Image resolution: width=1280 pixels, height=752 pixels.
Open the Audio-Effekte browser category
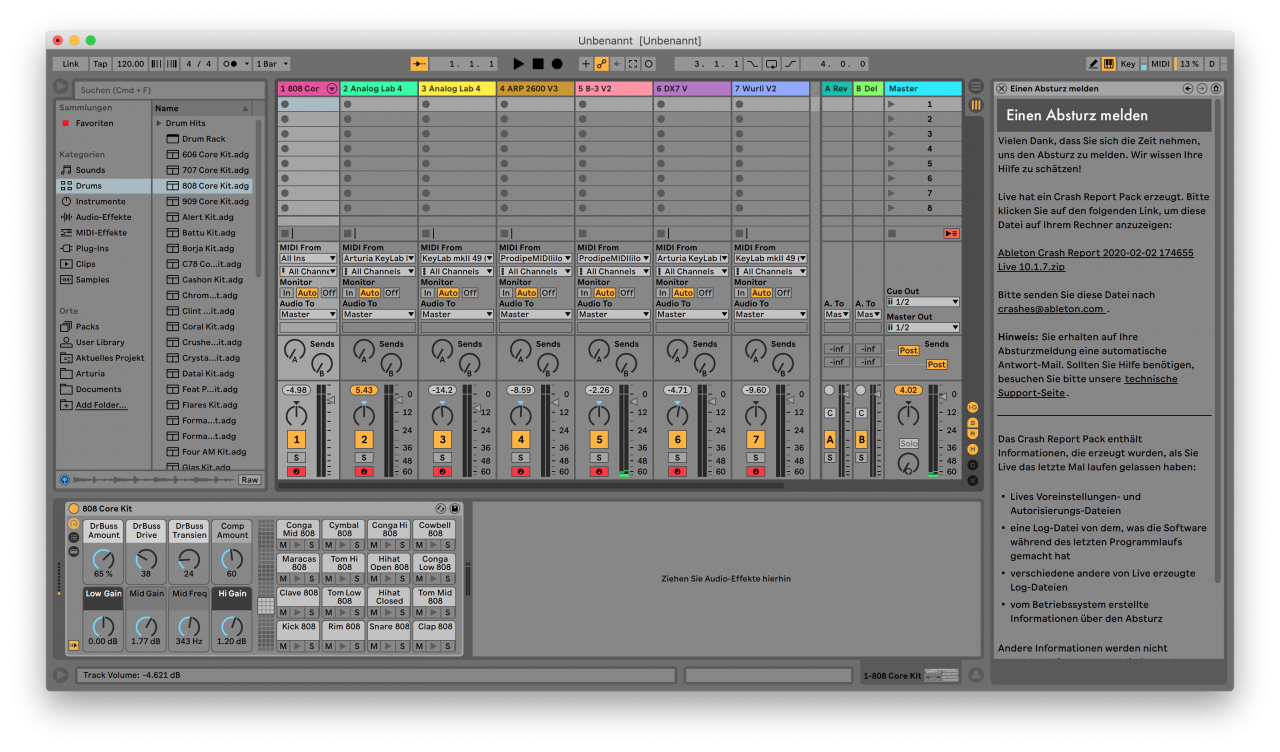point(102,217)
